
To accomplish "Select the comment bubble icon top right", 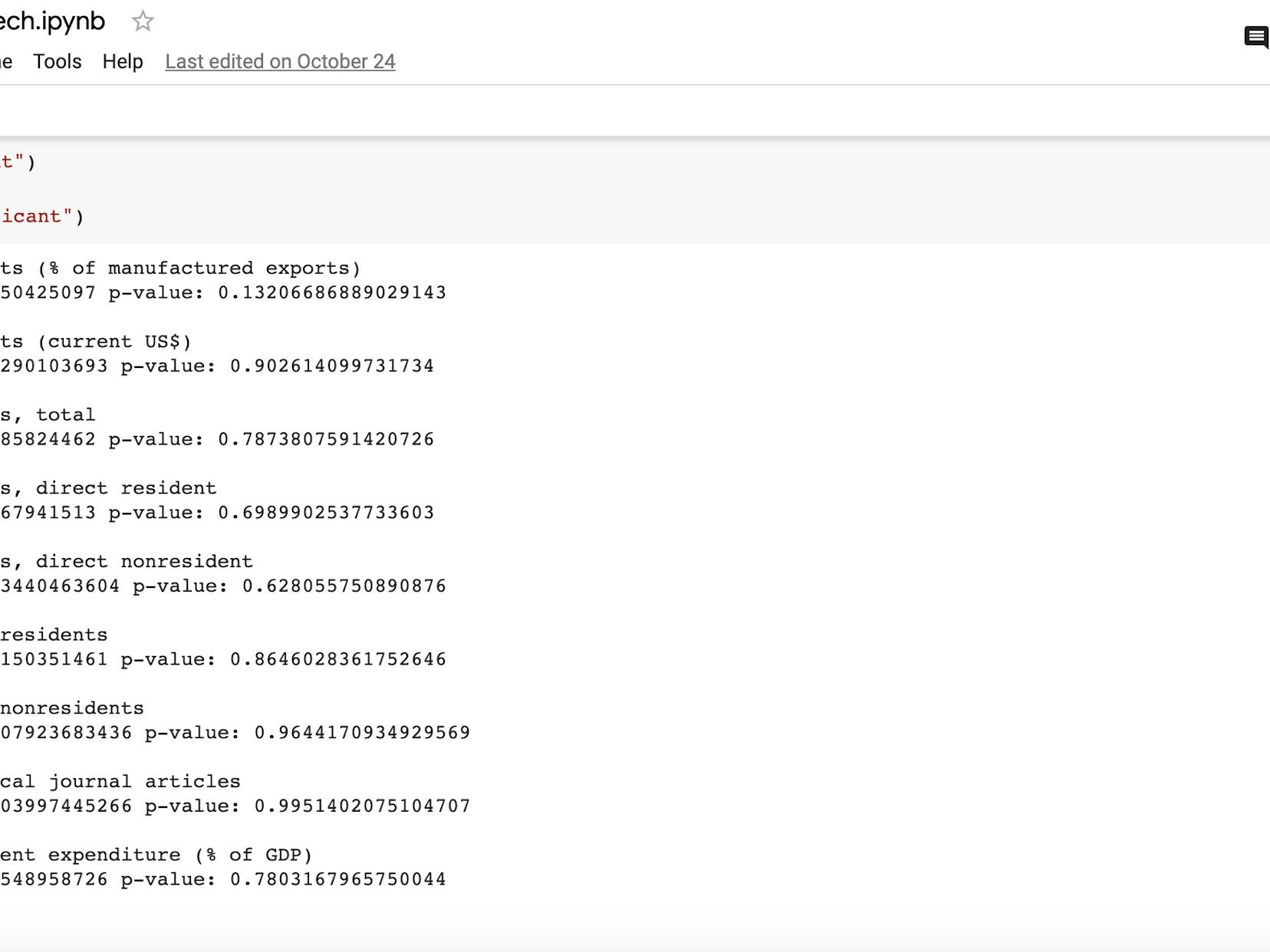I will tap(1255, 36).
